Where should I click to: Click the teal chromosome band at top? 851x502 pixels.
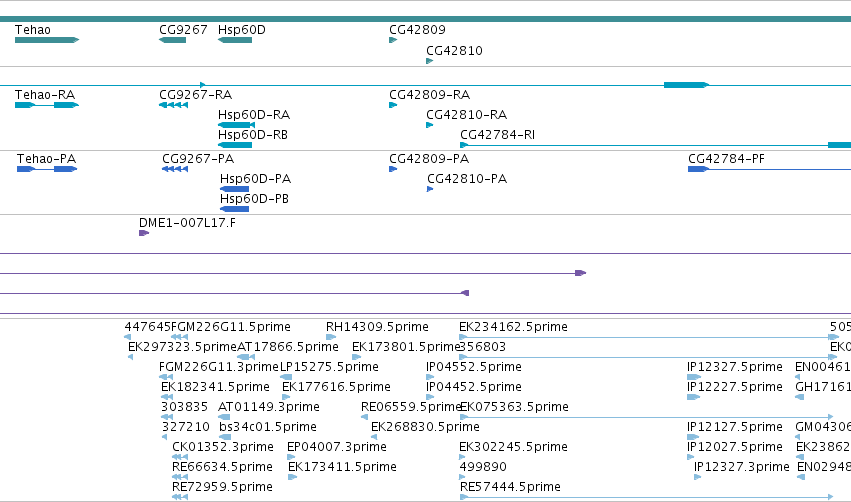click(426, 19)
